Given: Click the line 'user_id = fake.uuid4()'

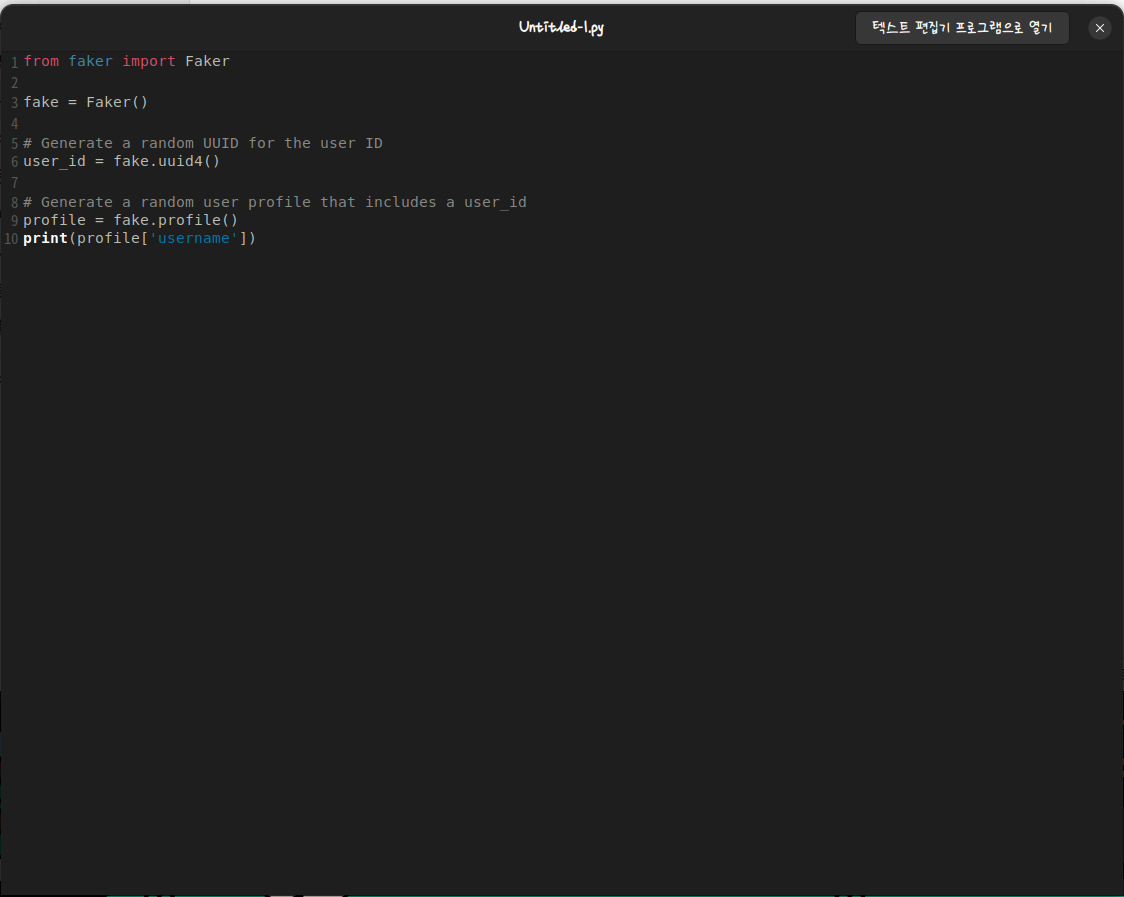Looking at the screenshot, I should click(121, 161).
